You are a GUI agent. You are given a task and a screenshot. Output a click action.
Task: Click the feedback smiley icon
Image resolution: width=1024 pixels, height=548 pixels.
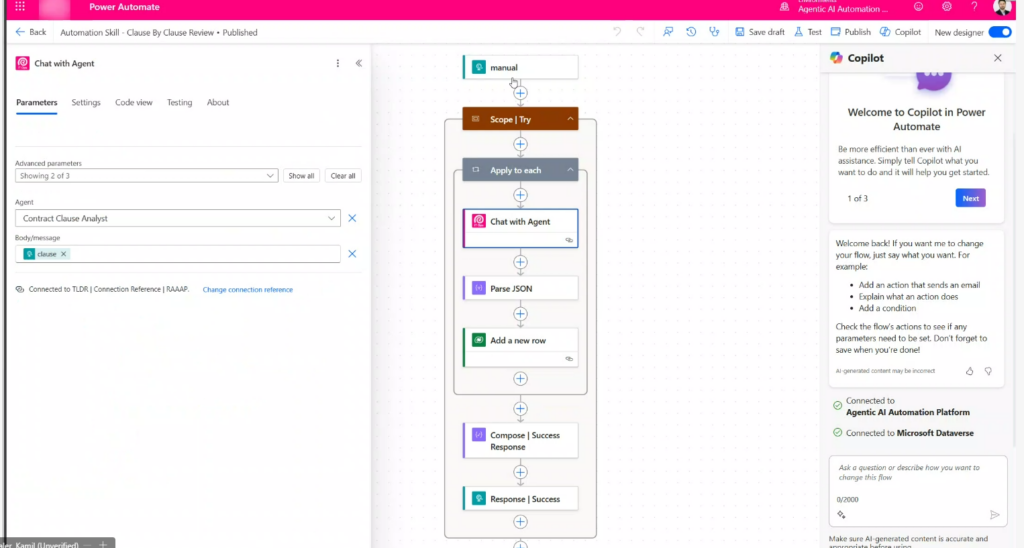point(918,7)
